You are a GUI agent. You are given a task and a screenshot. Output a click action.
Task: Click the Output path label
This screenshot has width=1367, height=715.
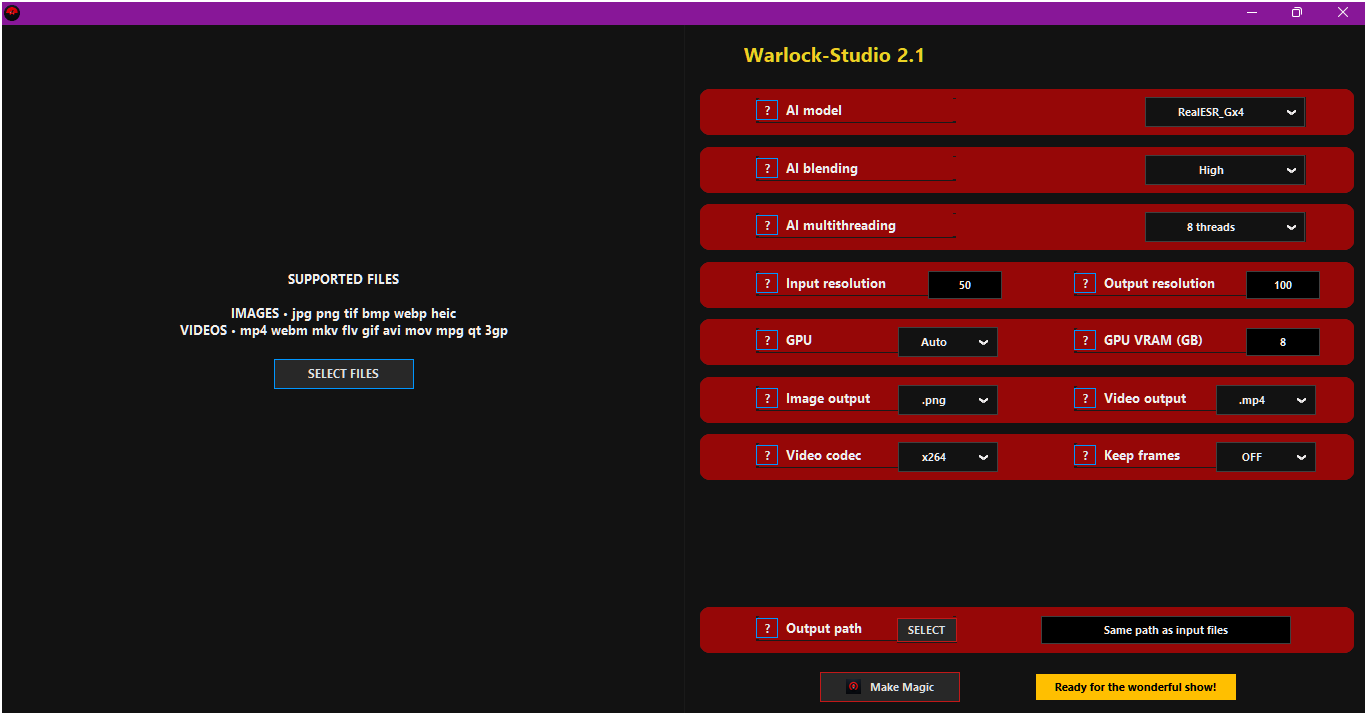[824, 629]
